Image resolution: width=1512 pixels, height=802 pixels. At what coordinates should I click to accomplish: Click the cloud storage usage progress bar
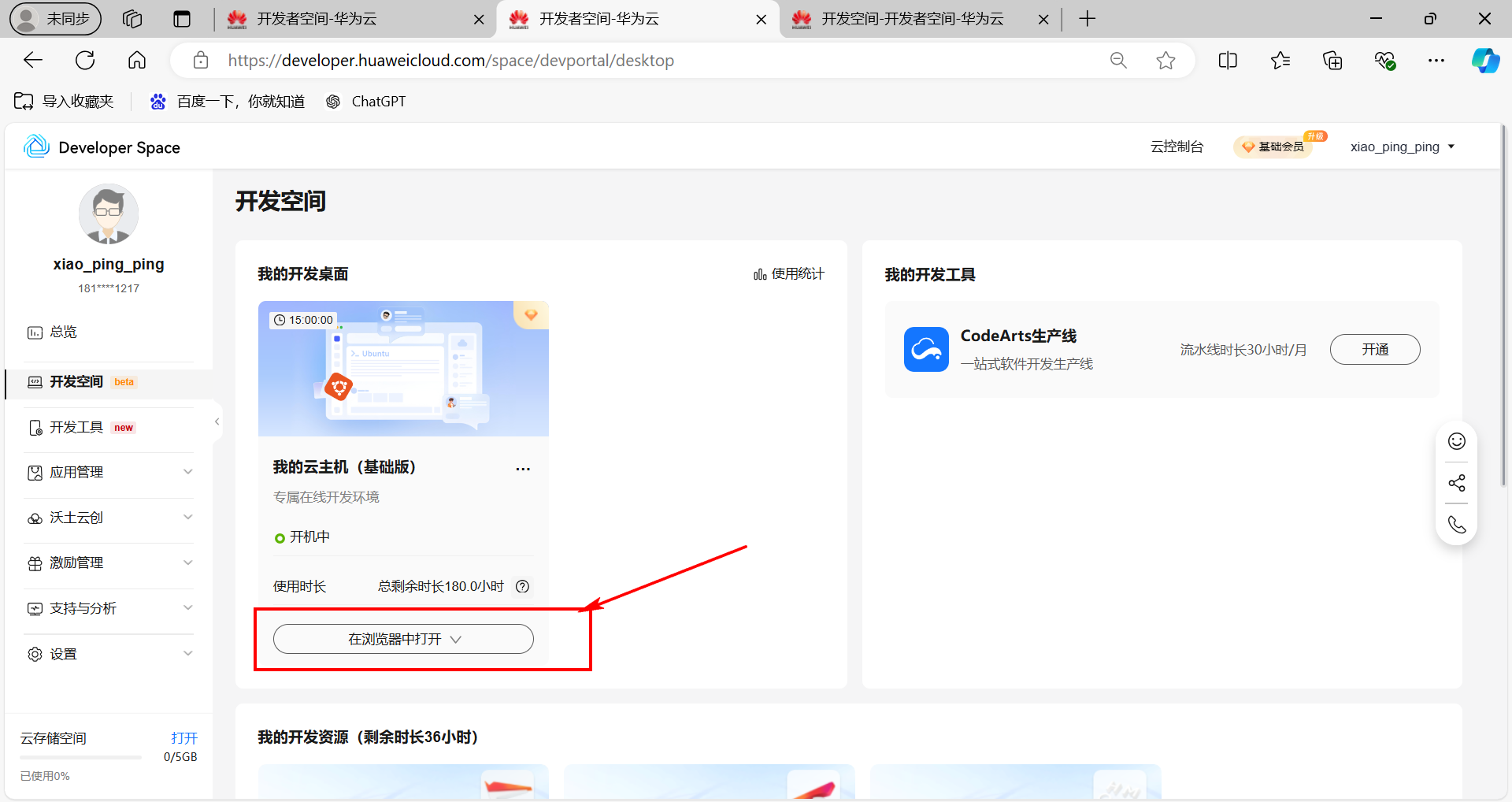[x=80, y=757]
